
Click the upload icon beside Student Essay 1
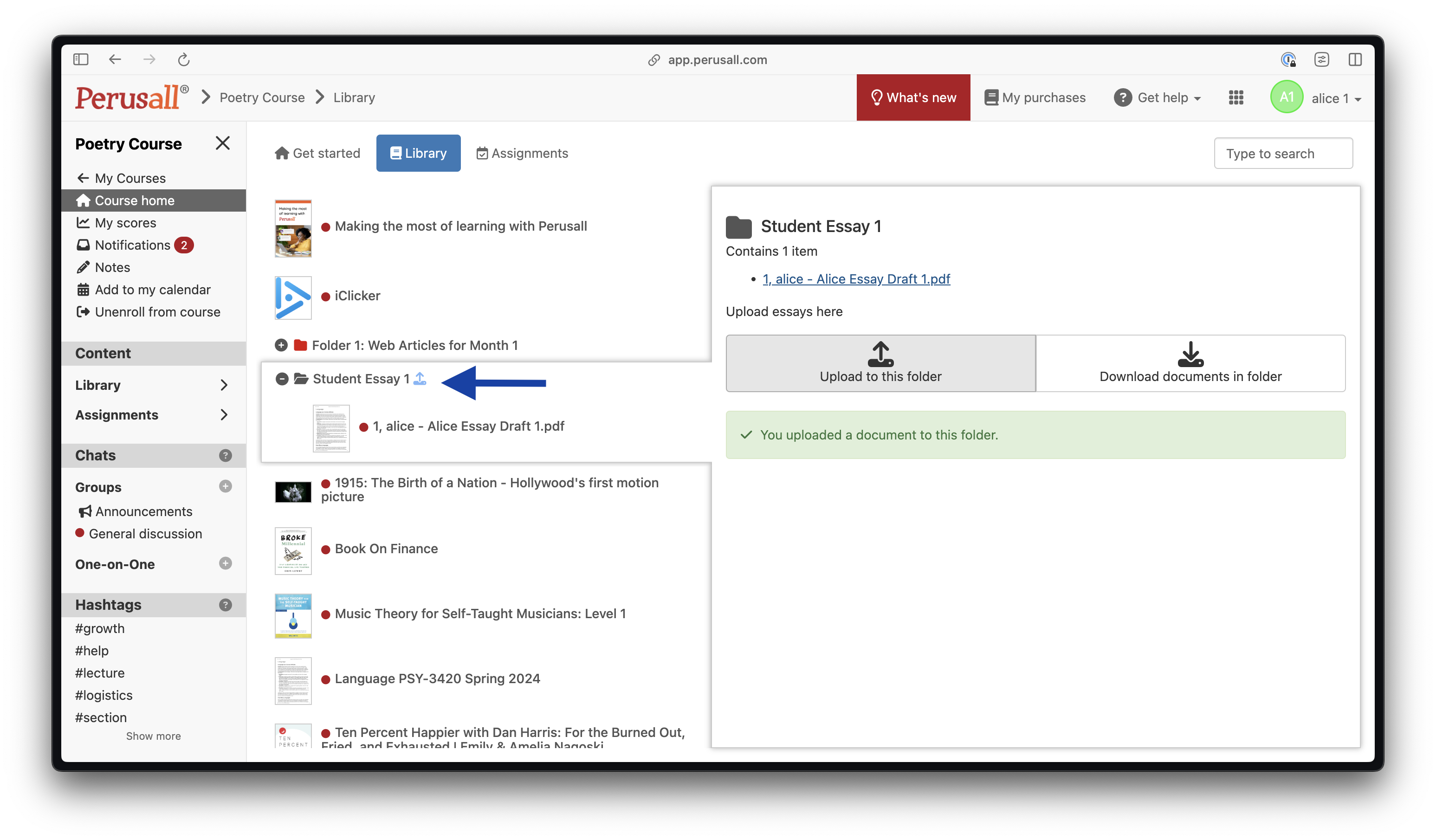[420, 378]
